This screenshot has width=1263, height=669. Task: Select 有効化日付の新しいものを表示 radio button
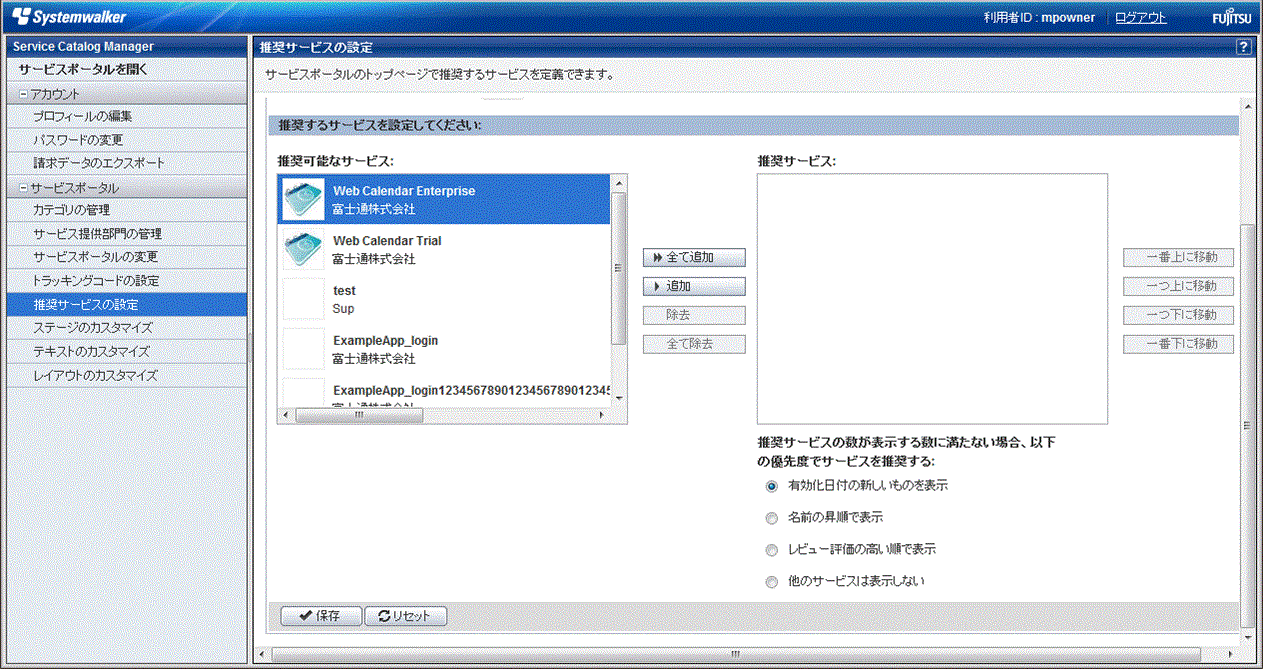(771, 486)
